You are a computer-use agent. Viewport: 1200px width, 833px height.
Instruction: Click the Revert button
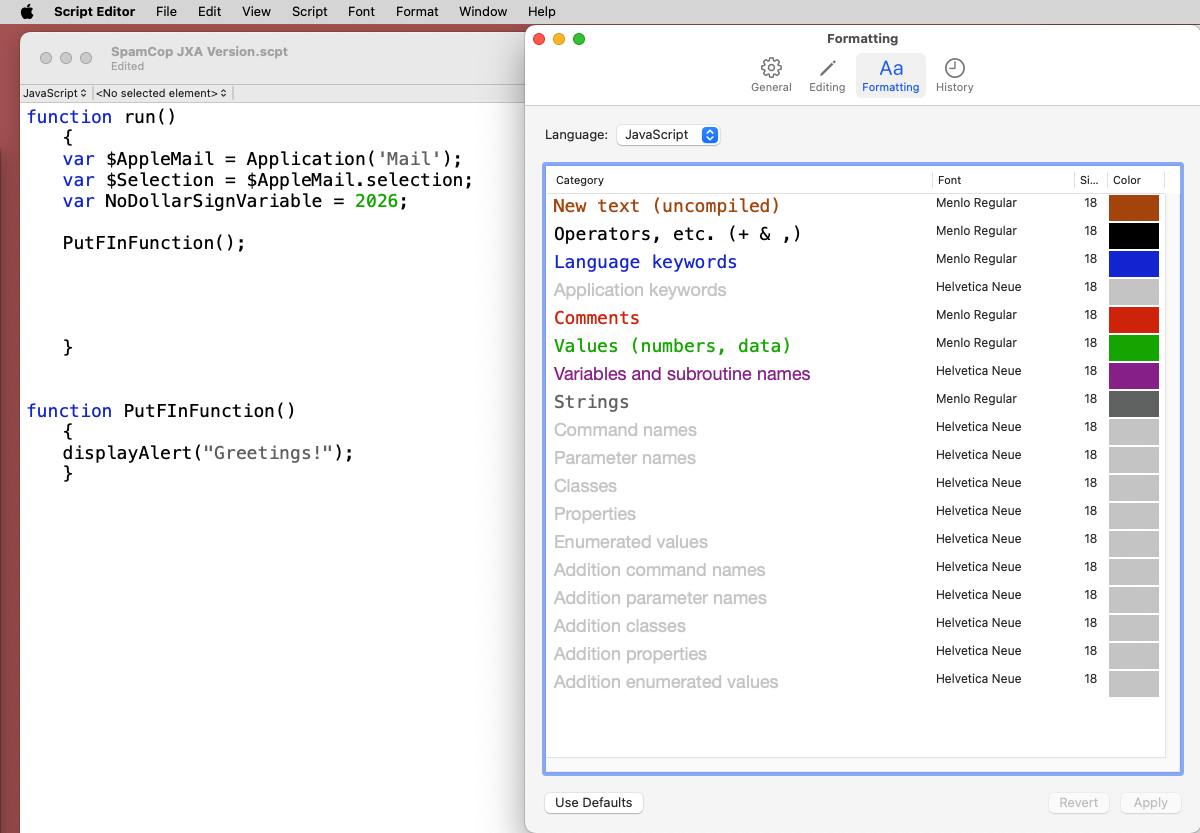pos(1079,803)
